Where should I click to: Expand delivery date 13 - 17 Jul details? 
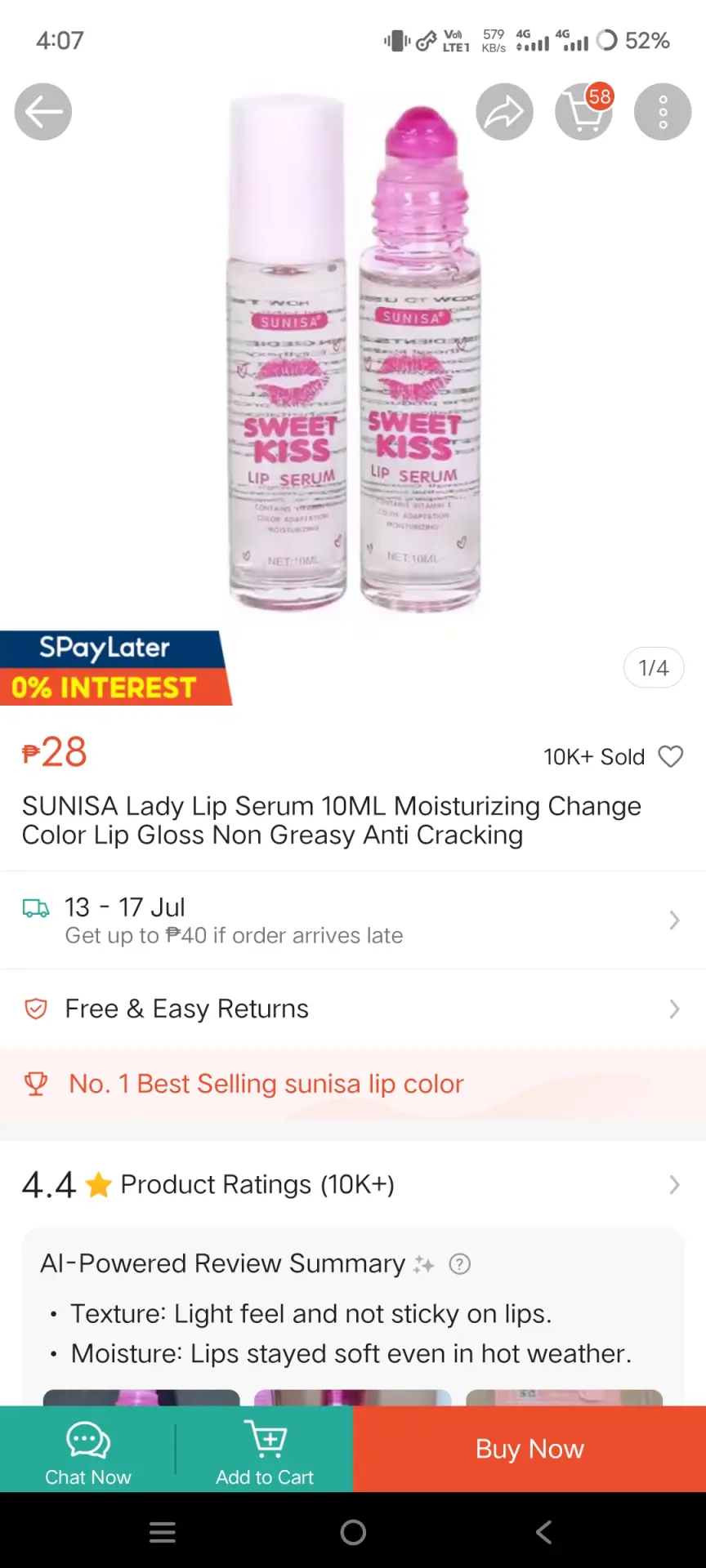(353, 920)
